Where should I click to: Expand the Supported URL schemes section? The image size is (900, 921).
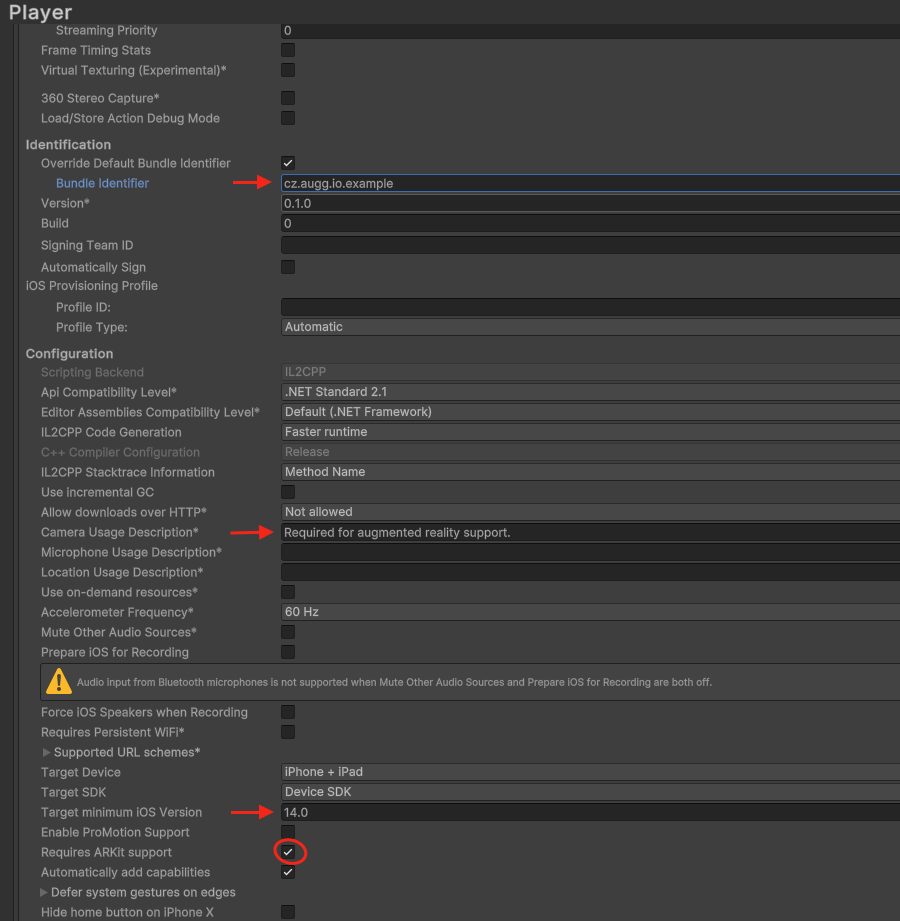coord(46,752)
